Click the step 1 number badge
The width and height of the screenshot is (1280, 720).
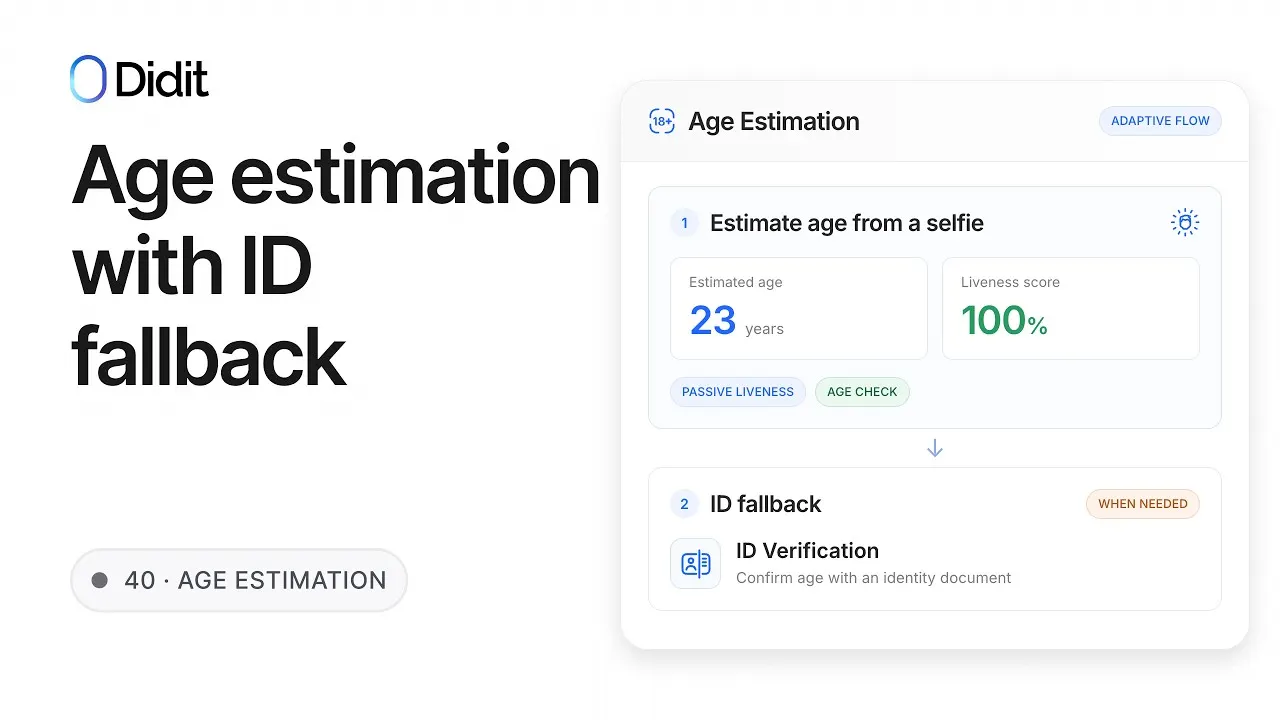pos(684,223)
